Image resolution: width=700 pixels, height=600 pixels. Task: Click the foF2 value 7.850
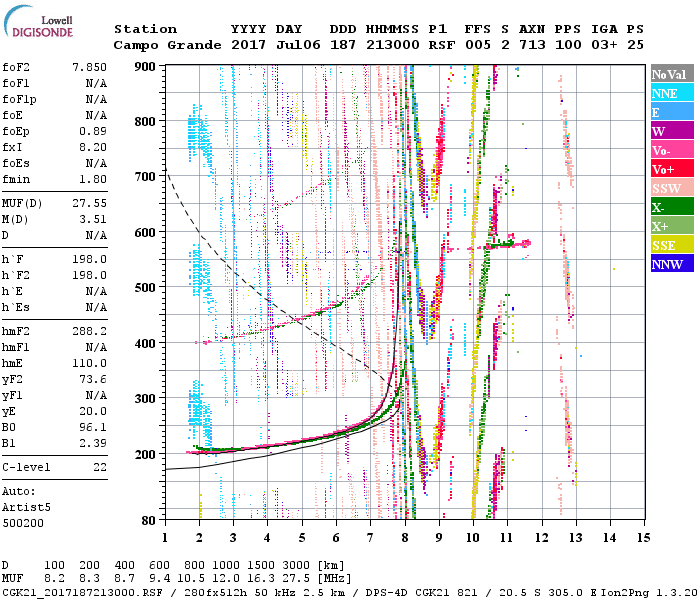point(89,67)
